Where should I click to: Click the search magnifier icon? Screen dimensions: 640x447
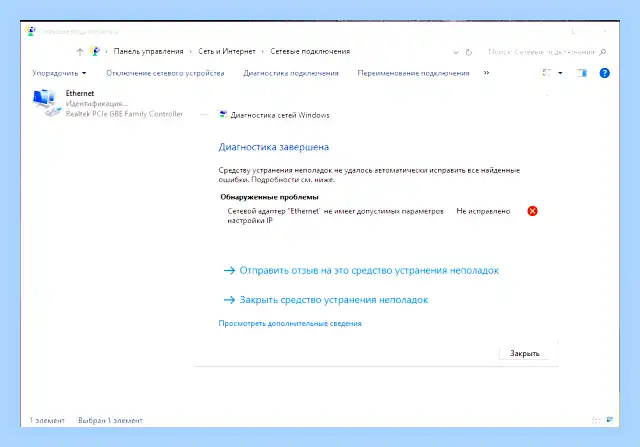[603, 52]
